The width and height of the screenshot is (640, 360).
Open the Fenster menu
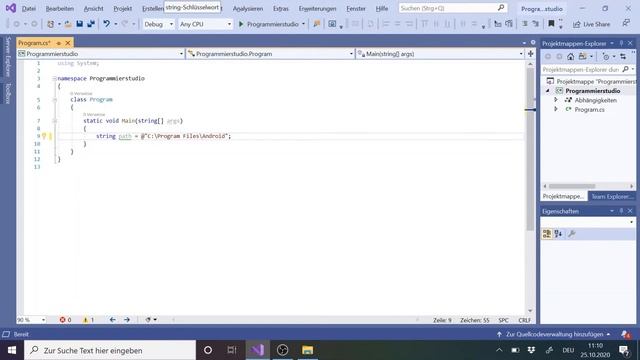tap(356, 8)
